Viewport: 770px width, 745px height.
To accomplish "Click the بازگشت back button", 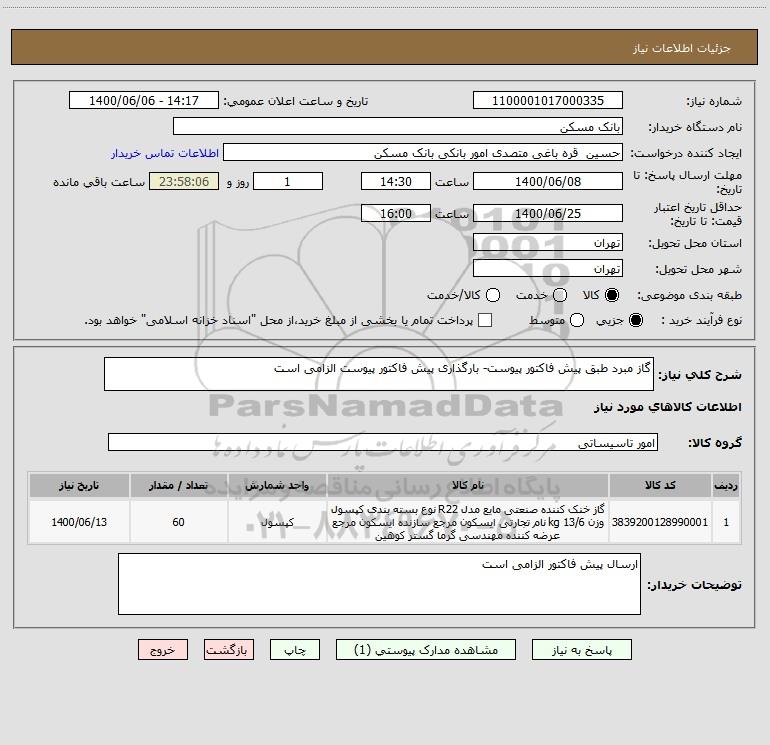I will [x=229, y=650].
